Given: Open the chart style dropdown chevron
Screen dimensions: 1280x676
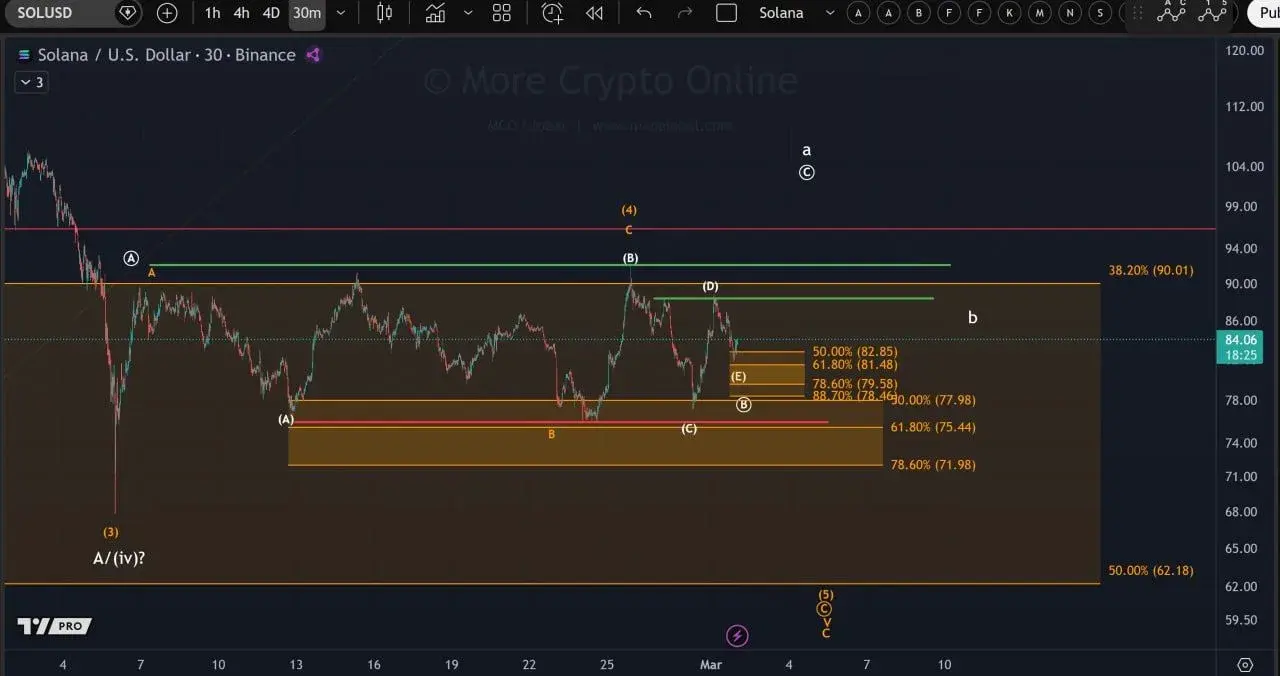Looking at the screenshot, I should [468, 13].
